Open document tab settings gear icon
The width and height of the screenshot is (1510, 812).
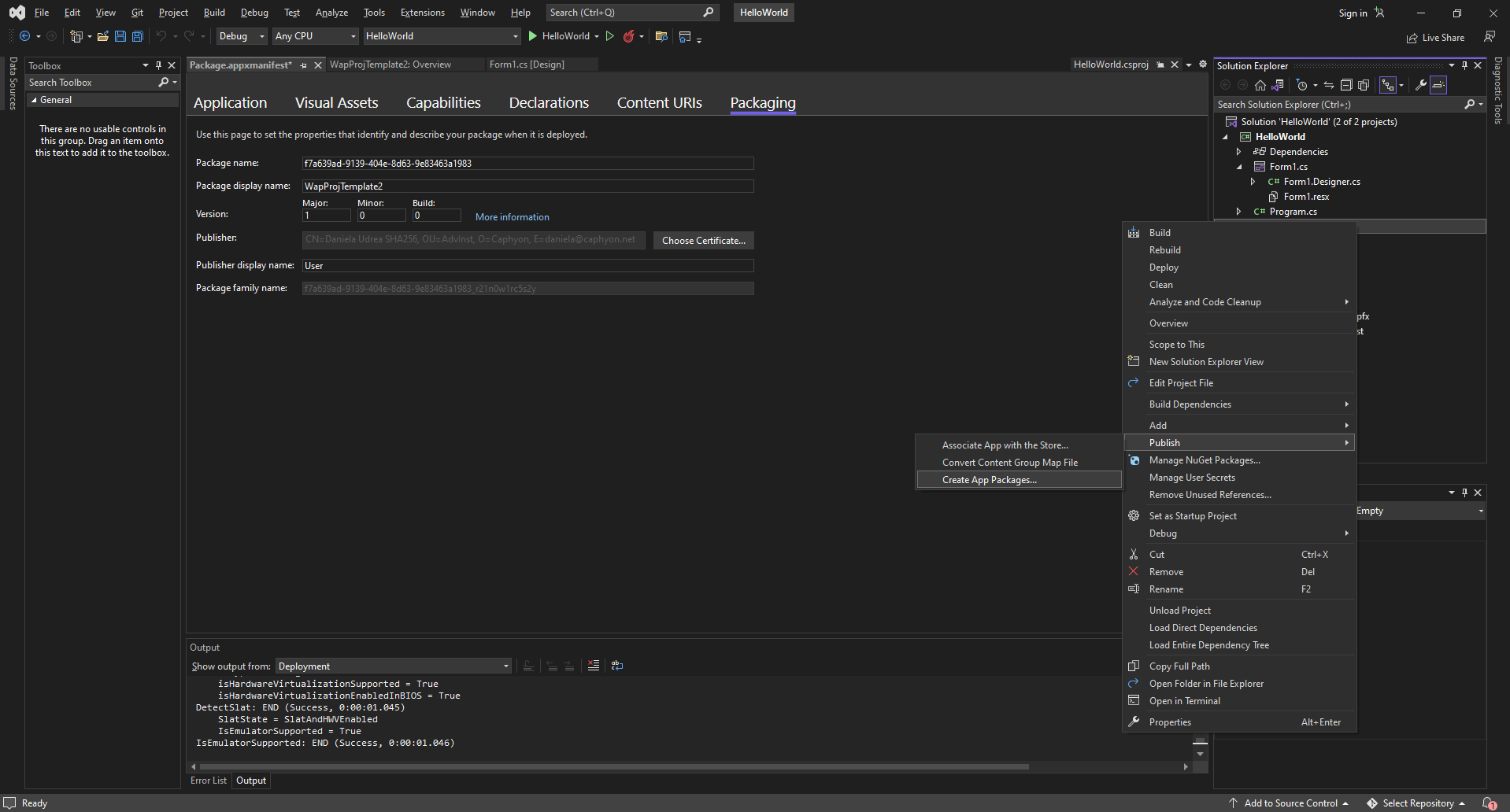1203,65
